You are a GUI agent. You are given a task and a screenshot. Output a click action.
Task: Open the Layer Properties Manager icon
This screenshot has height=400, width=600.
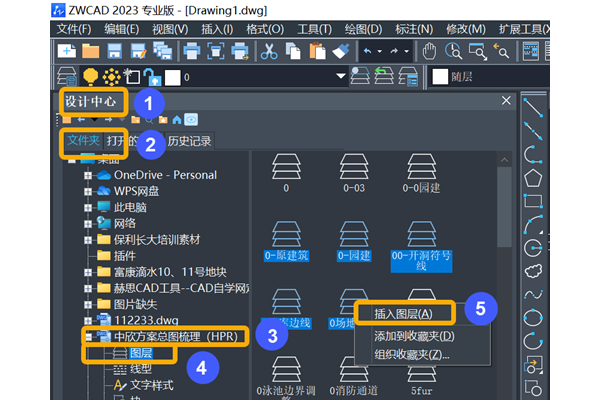coord(68,76)
